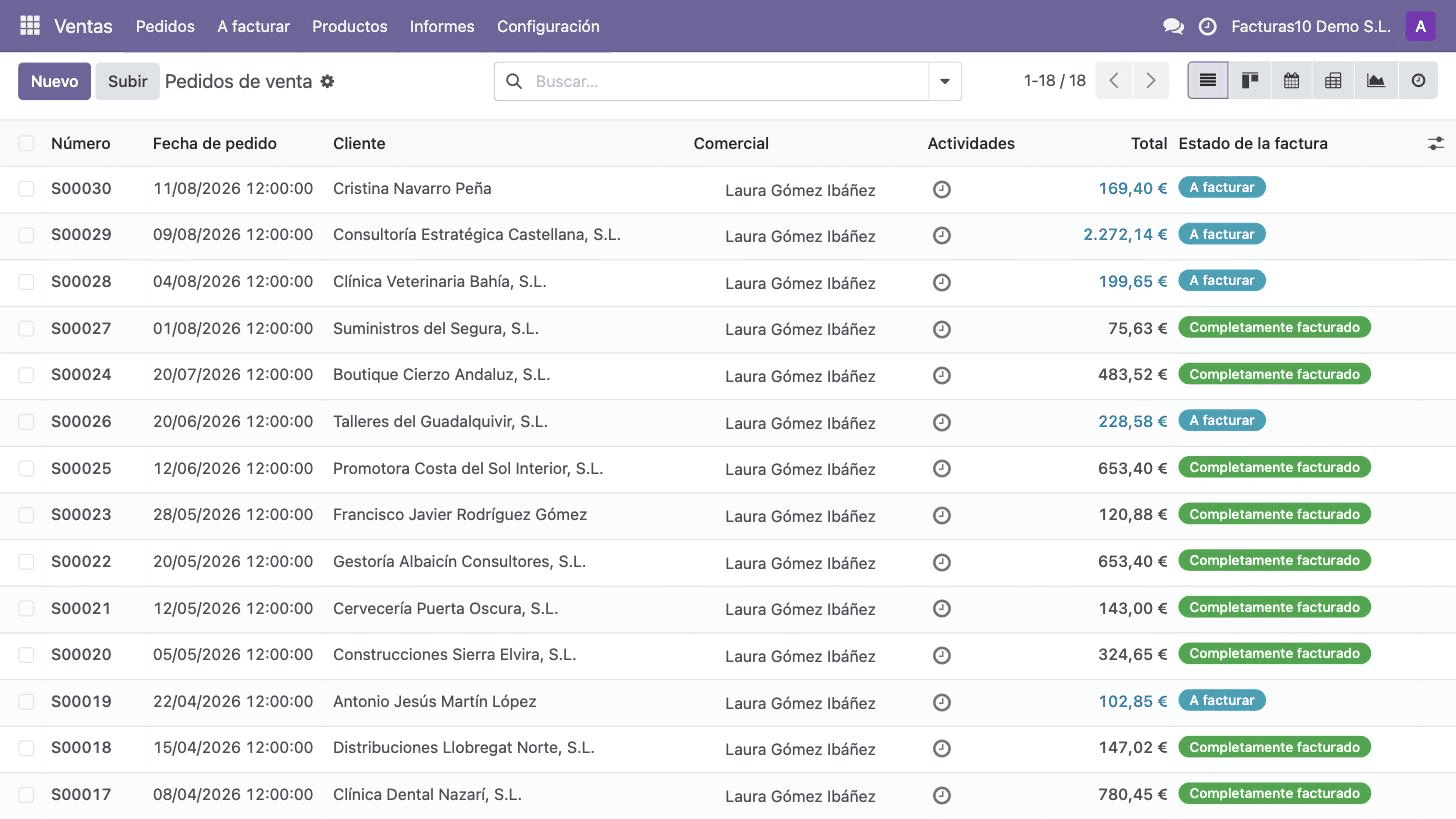Click the Ventas app title

[83, 26]
